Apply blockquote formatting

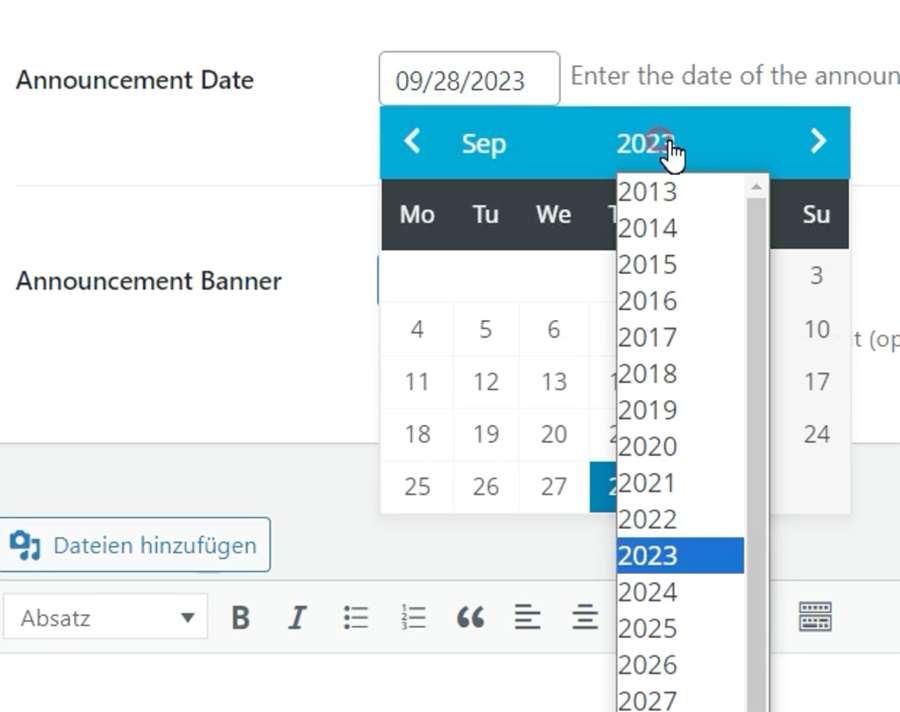[470, 618]
